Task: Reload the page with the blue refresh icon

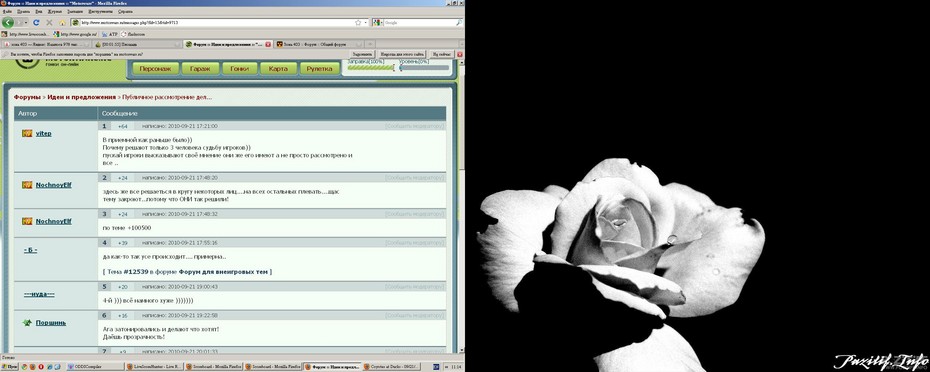Action: [x=36, y=23]
